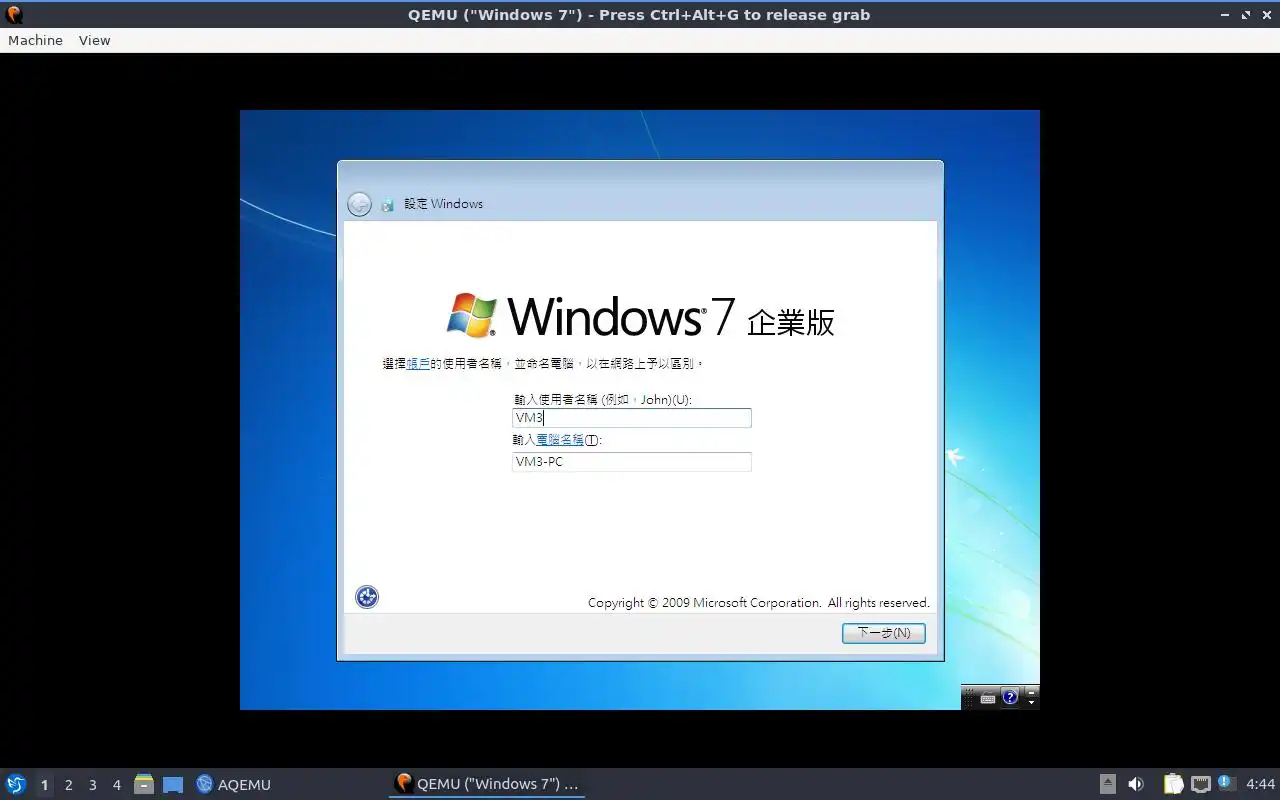Click the network connection tray icon
The height and width of the screenshot is (800, 1280).
click(x=1201, y=784)
